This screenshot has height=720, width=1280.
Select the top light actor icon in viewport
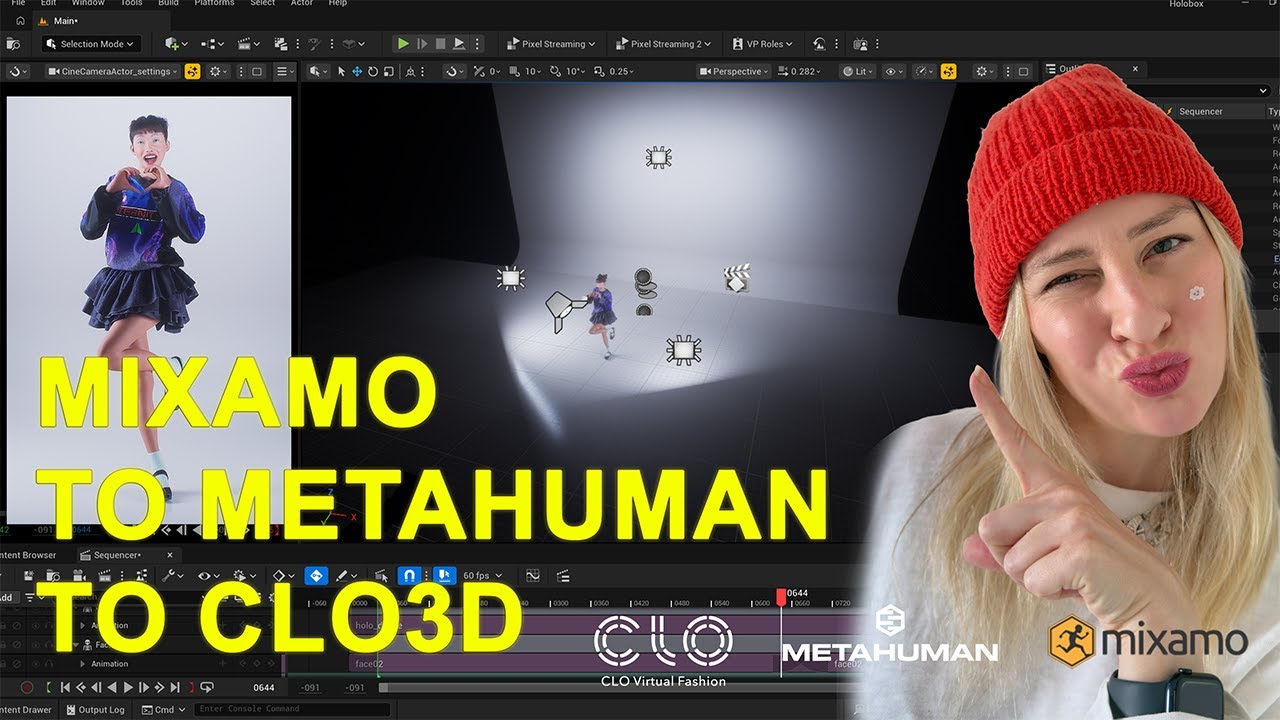657,156
